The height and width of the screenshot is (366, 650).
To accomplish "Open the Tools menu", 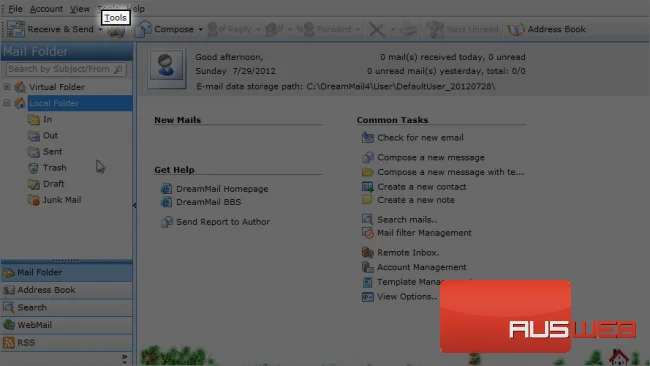I will click(x=115, y=18).
